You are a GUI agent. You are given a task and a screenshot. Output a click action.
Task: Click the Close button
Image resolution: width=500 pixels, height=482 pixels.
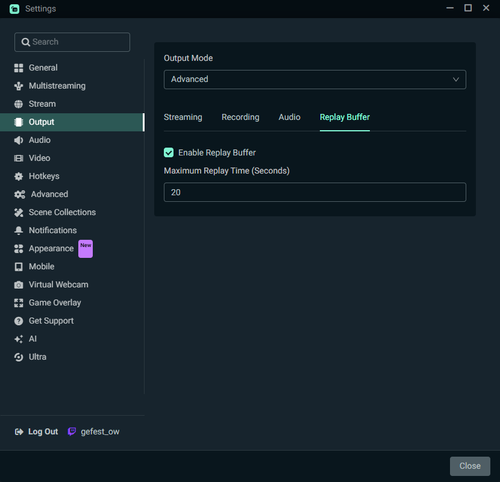pyautogui.click(x=470, y=466)
